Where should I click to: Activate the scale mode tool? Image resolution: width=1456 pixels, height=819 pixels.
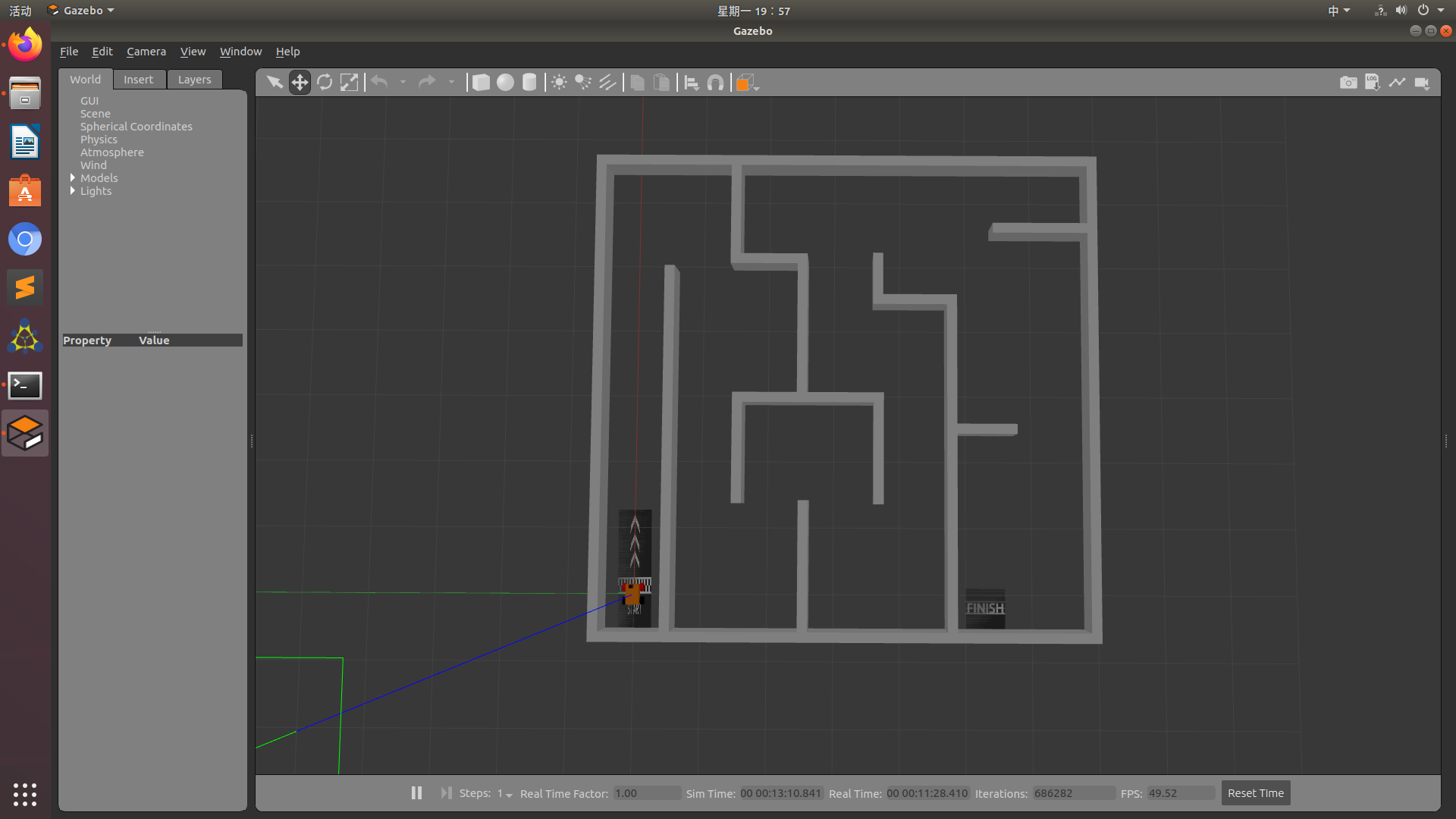349,82
